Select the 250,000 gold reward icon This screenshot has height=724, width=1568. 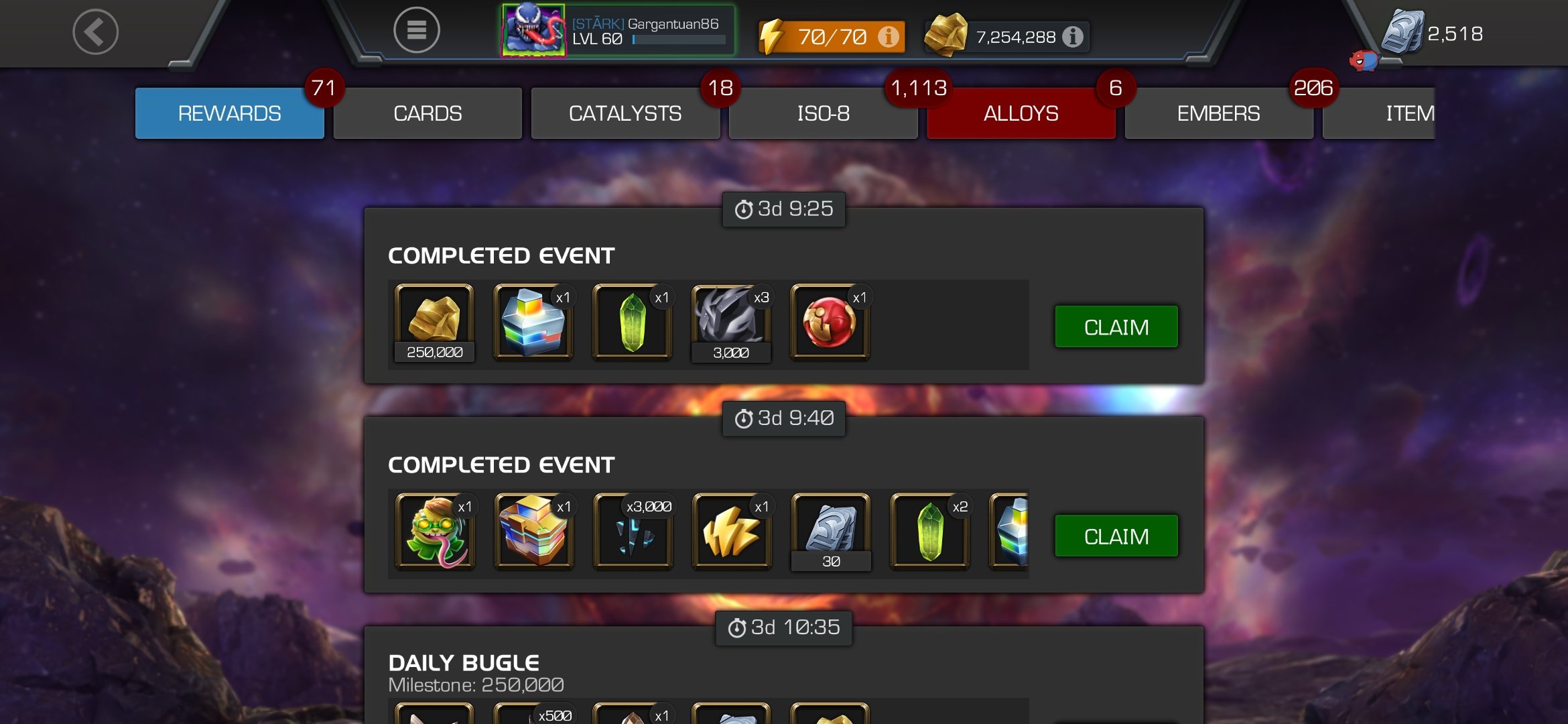tap(434, 323)
